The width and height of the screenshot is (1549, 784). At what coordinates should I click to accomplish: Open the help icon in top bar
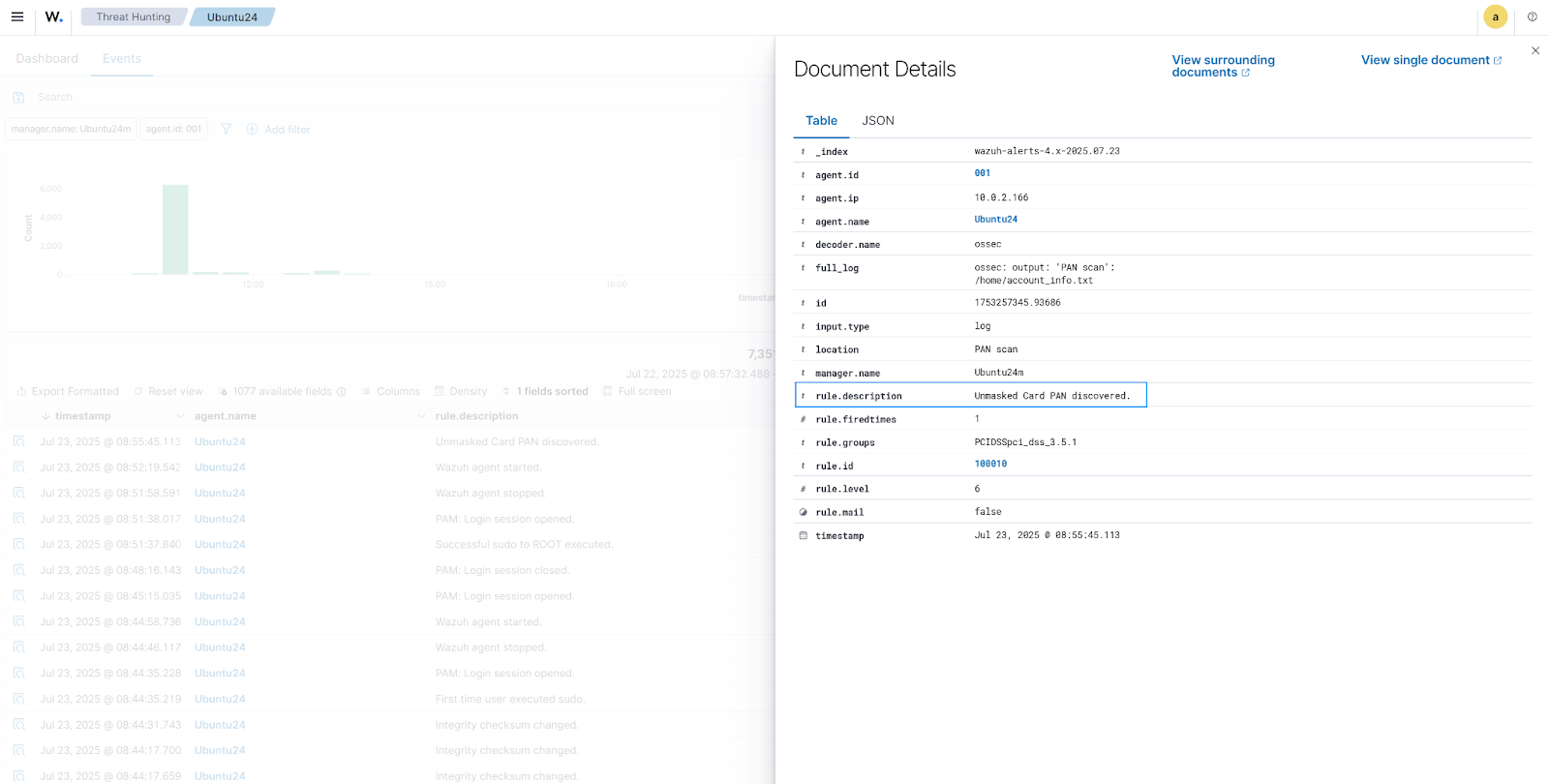point(1532,16)
